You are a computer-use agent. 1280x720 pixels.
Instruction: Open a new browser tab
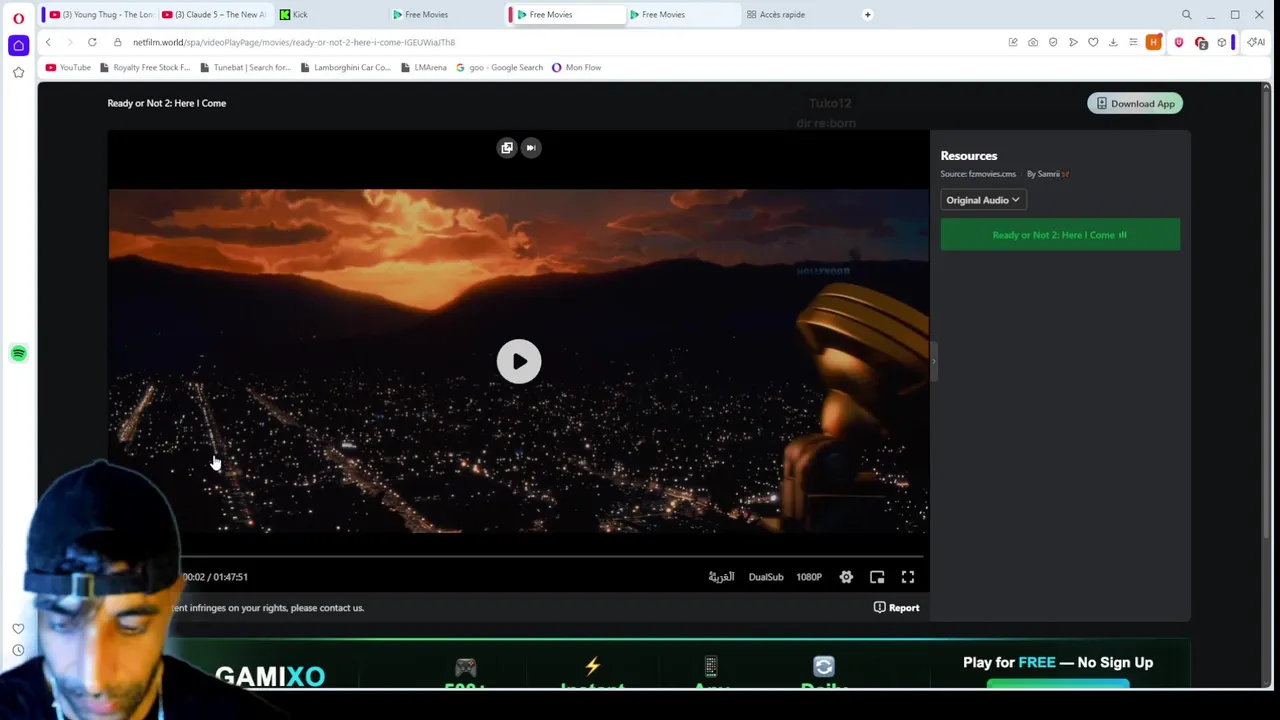(868, 15)
